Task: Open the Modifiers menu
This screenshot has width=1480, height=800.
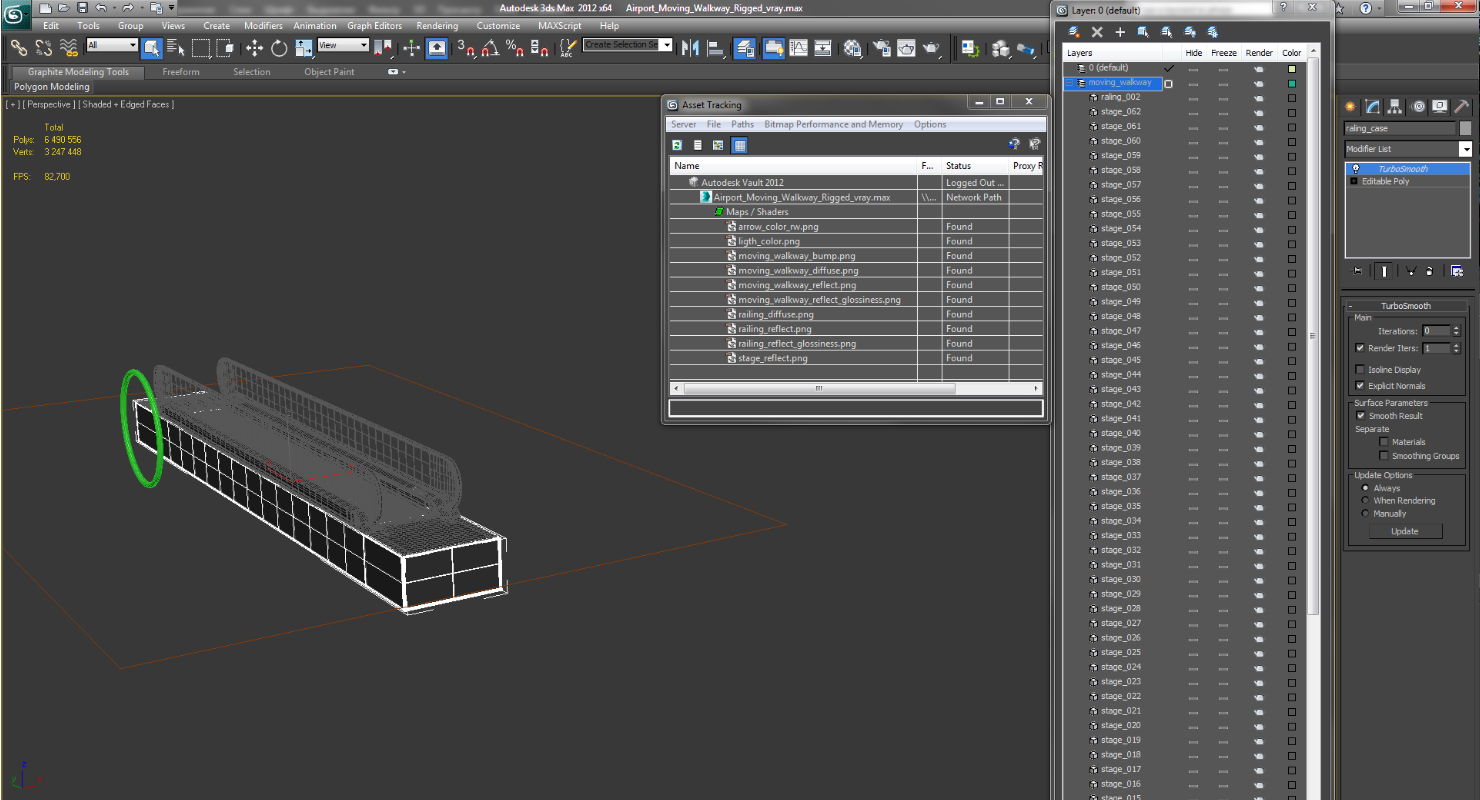Action: (x=263, y=26)
